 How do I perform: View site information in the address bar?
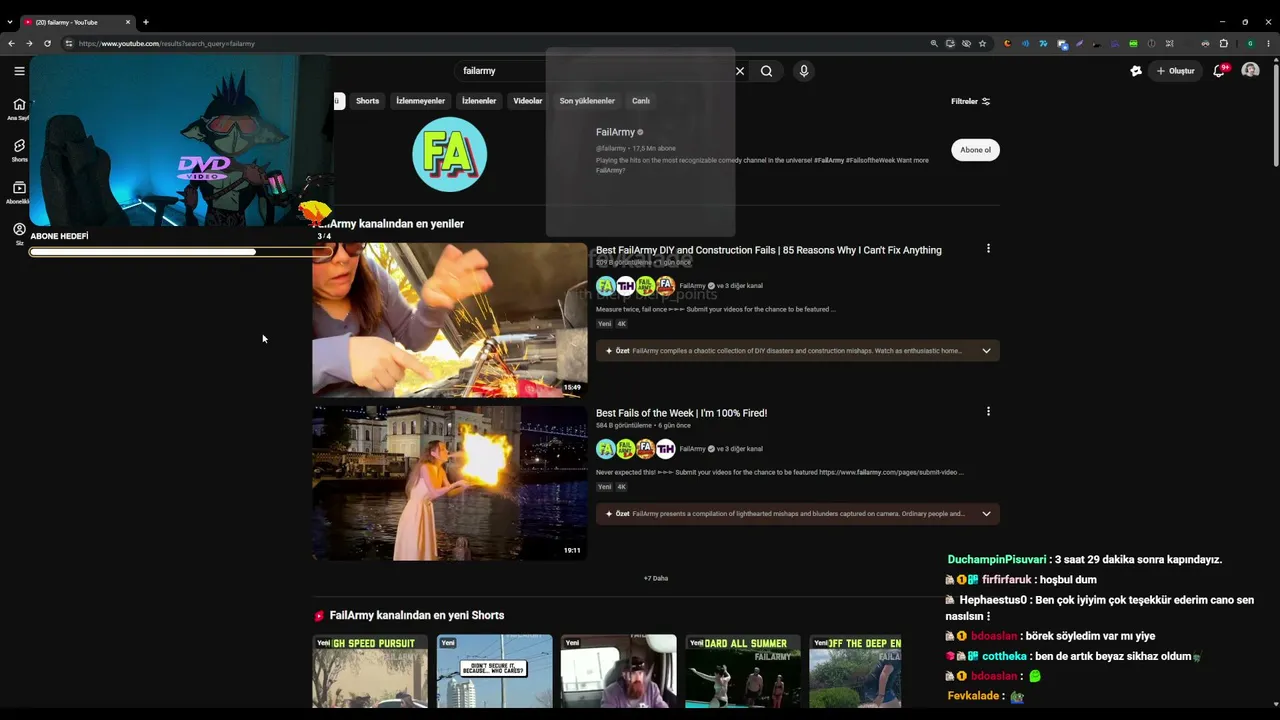point(68,43)
